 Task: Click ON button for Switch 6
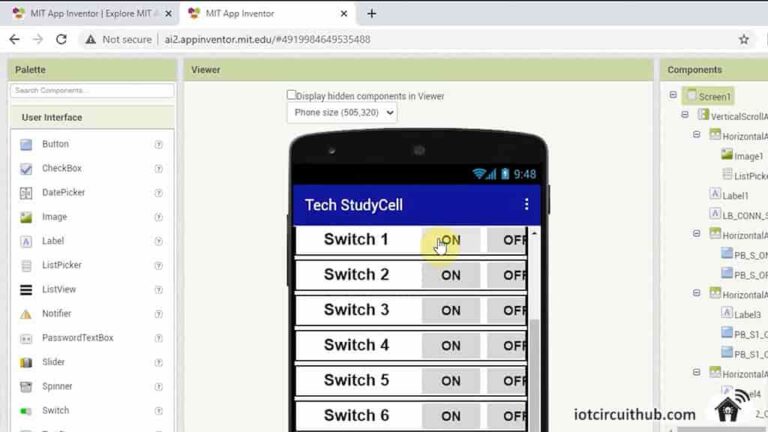[451, 416]
